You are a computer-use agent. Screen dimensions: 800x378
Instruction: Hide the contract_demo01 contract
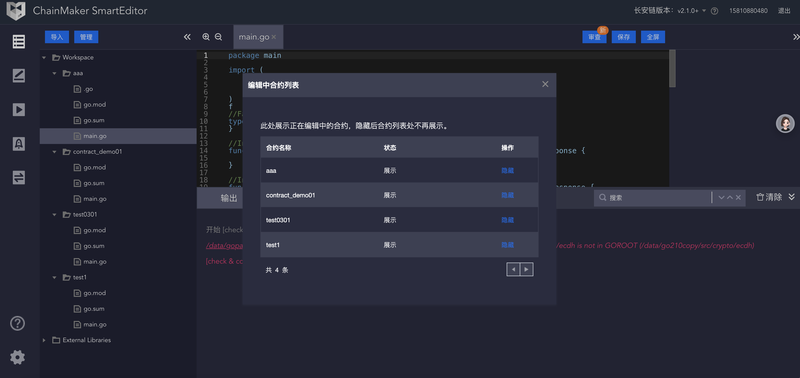pyautogui.click(x=508, y=195)
